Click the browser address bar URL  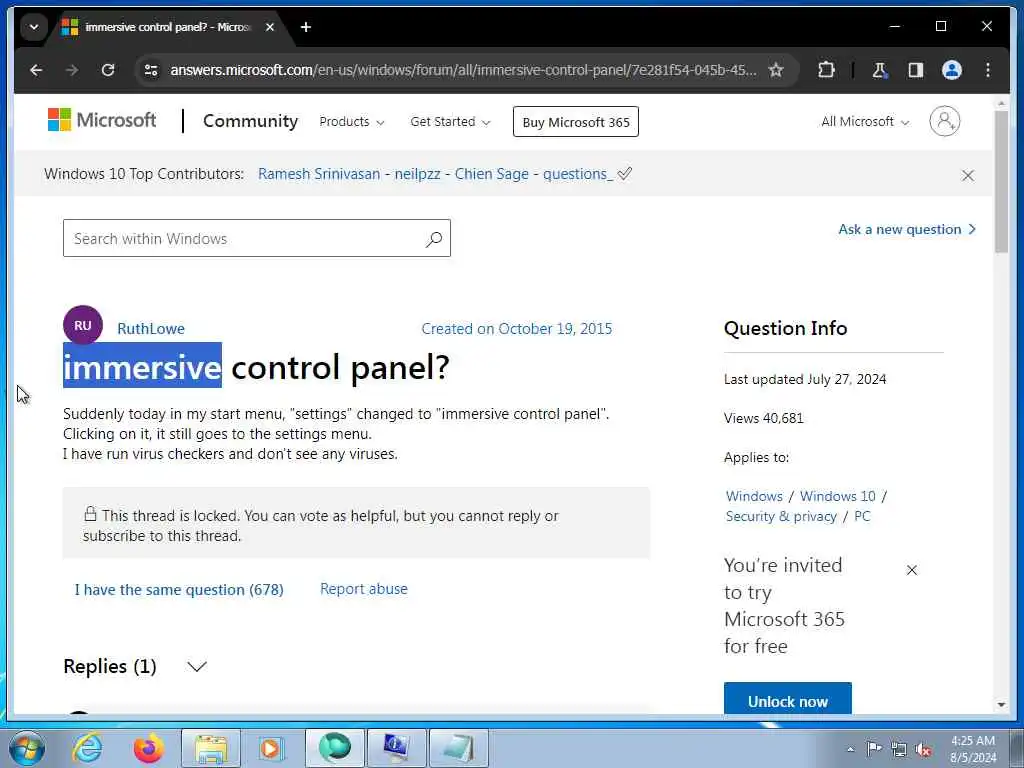pyautogui.click(x=463, y=70)
